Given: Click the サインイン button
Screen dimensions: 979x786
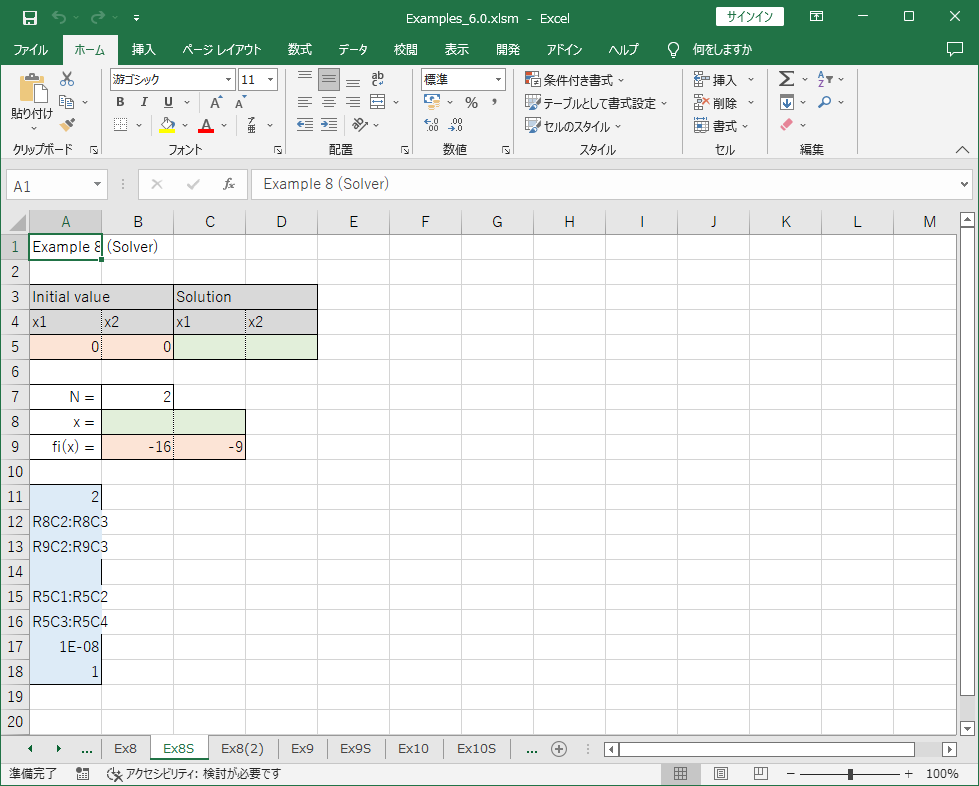Looking at the screenshot, I should (750, 17).
